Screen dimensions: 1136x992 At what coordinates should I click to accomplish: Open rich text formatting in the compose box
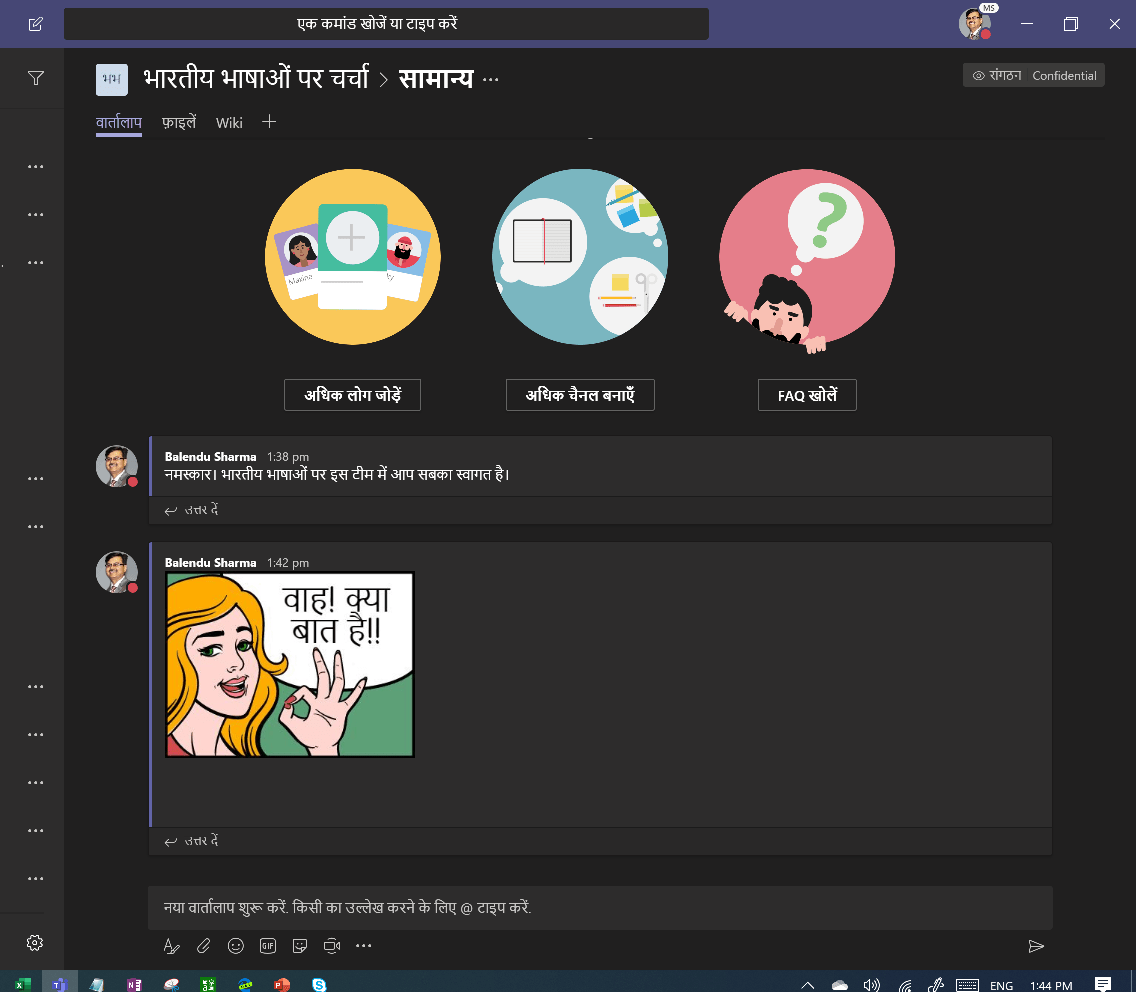pyautogui.click(x=171, y=945)
